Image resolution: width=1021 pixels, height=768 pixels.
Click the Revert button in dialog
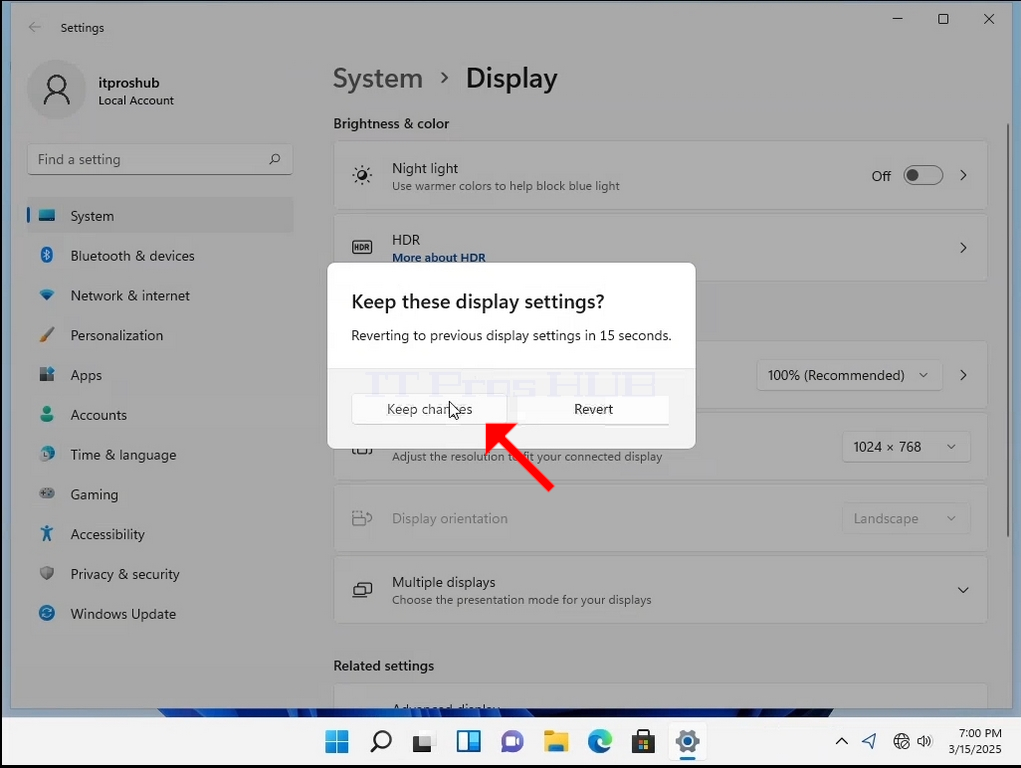[593, 409]
